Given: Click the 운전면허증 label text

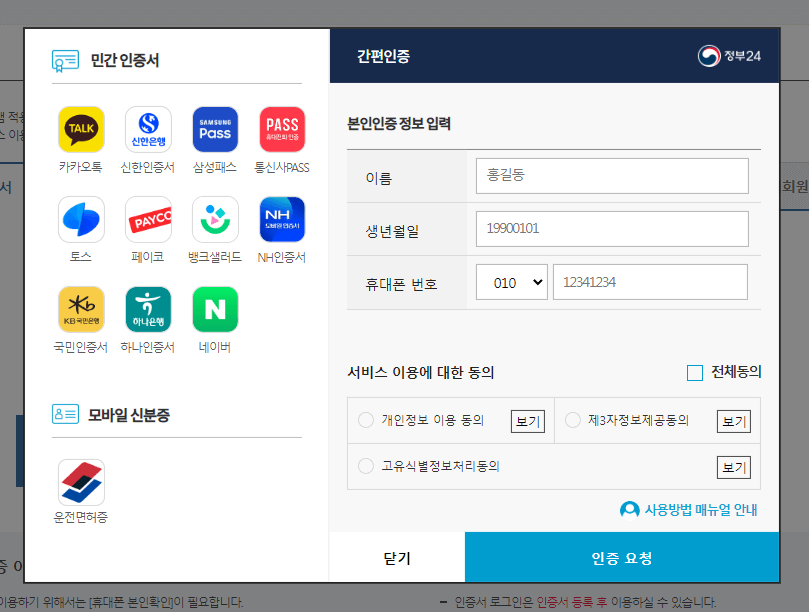Looking at the screenshot, I should tap(80, 517).
